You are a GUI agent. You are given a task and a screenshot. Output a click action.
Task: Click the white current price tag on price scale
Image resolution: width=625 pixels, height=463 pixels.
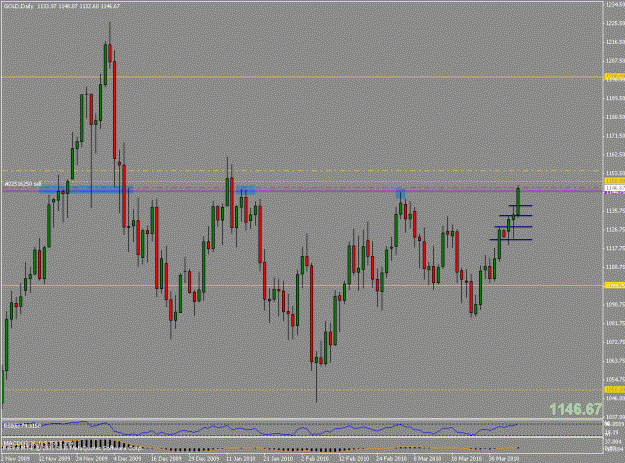tap(614, 188)
